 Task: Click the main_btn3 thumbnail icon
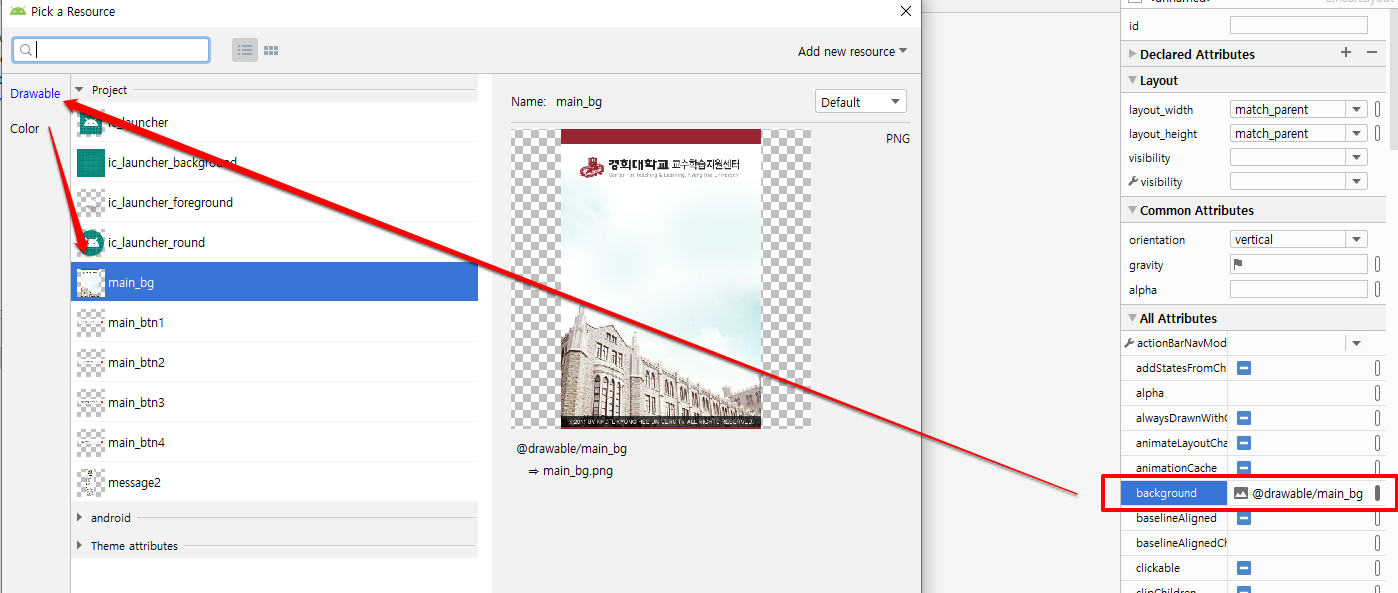click(91, 402)
